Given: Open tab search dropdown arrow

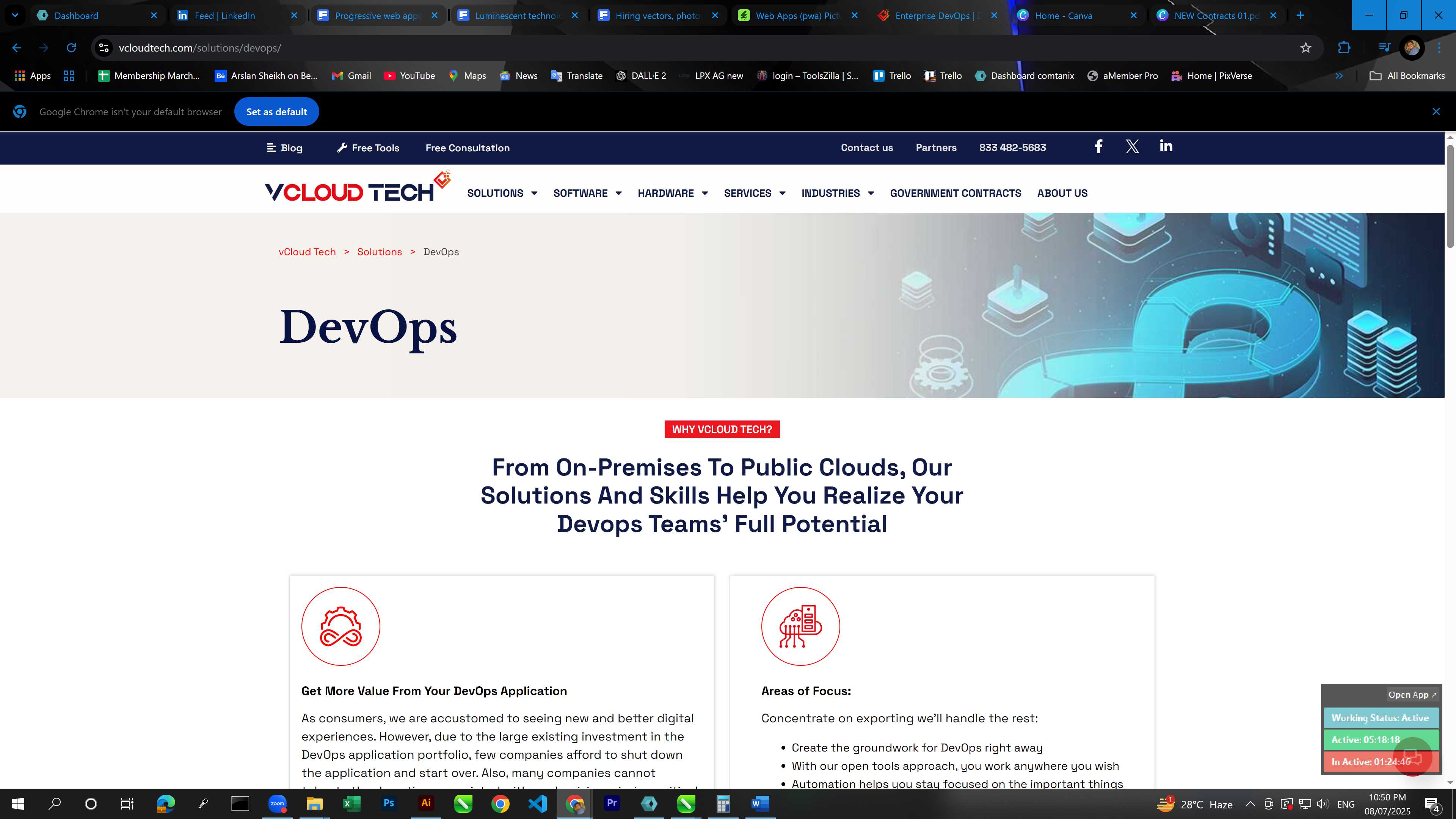Looking at the screenshot, I should [15, 15].
